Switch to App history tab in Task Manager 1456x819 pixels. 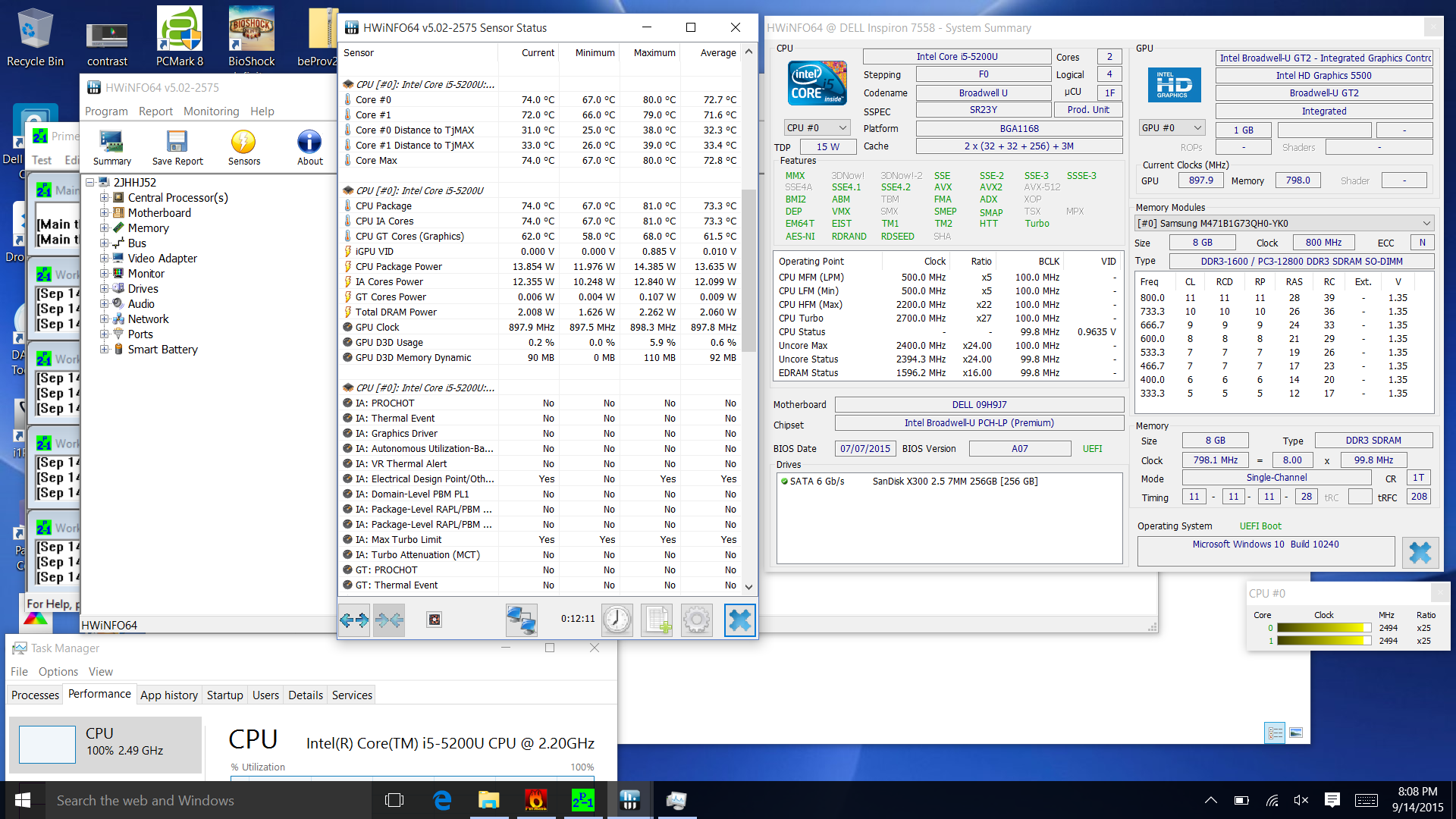169,695
